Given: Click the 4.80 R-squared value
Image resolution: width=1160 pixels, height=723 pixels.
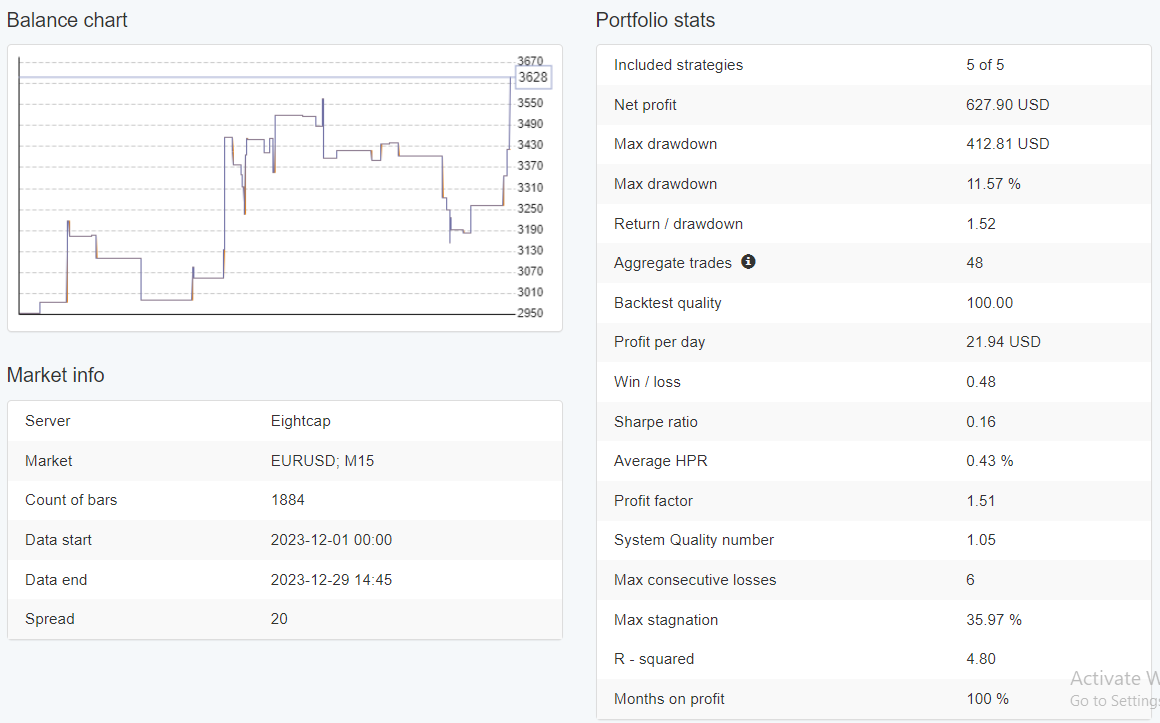Looking at the screenshot, I should pyautogui.click(x=981, y=659).
